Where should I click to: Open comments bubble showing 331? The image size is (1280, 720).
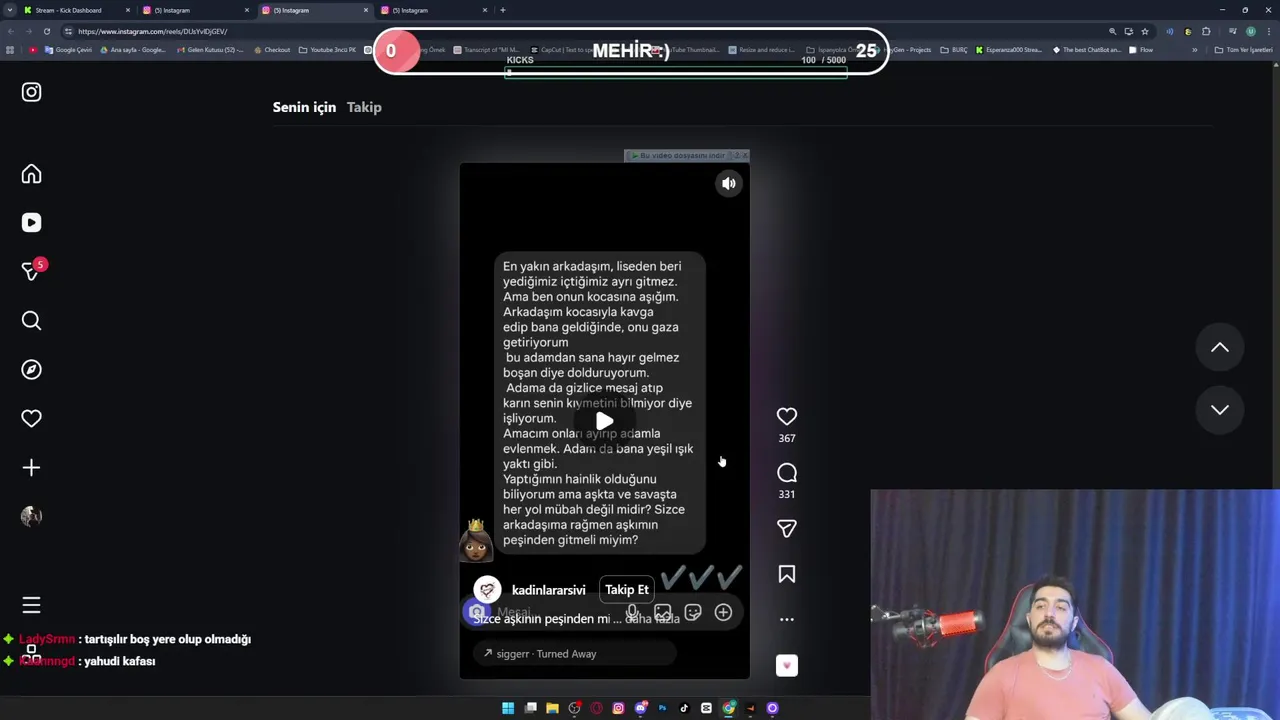point(787,473)
